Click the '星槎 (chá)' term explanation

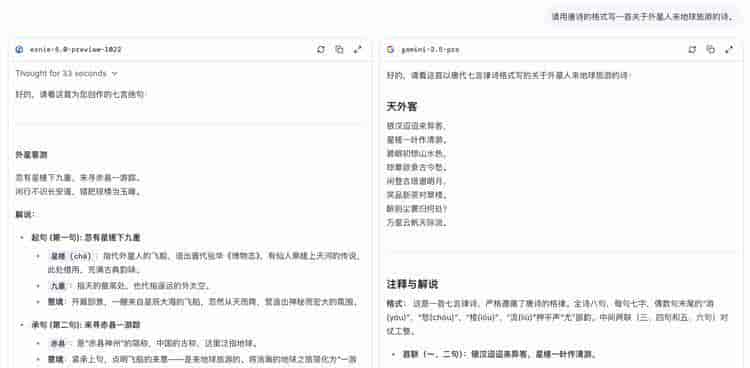(204, 263)
